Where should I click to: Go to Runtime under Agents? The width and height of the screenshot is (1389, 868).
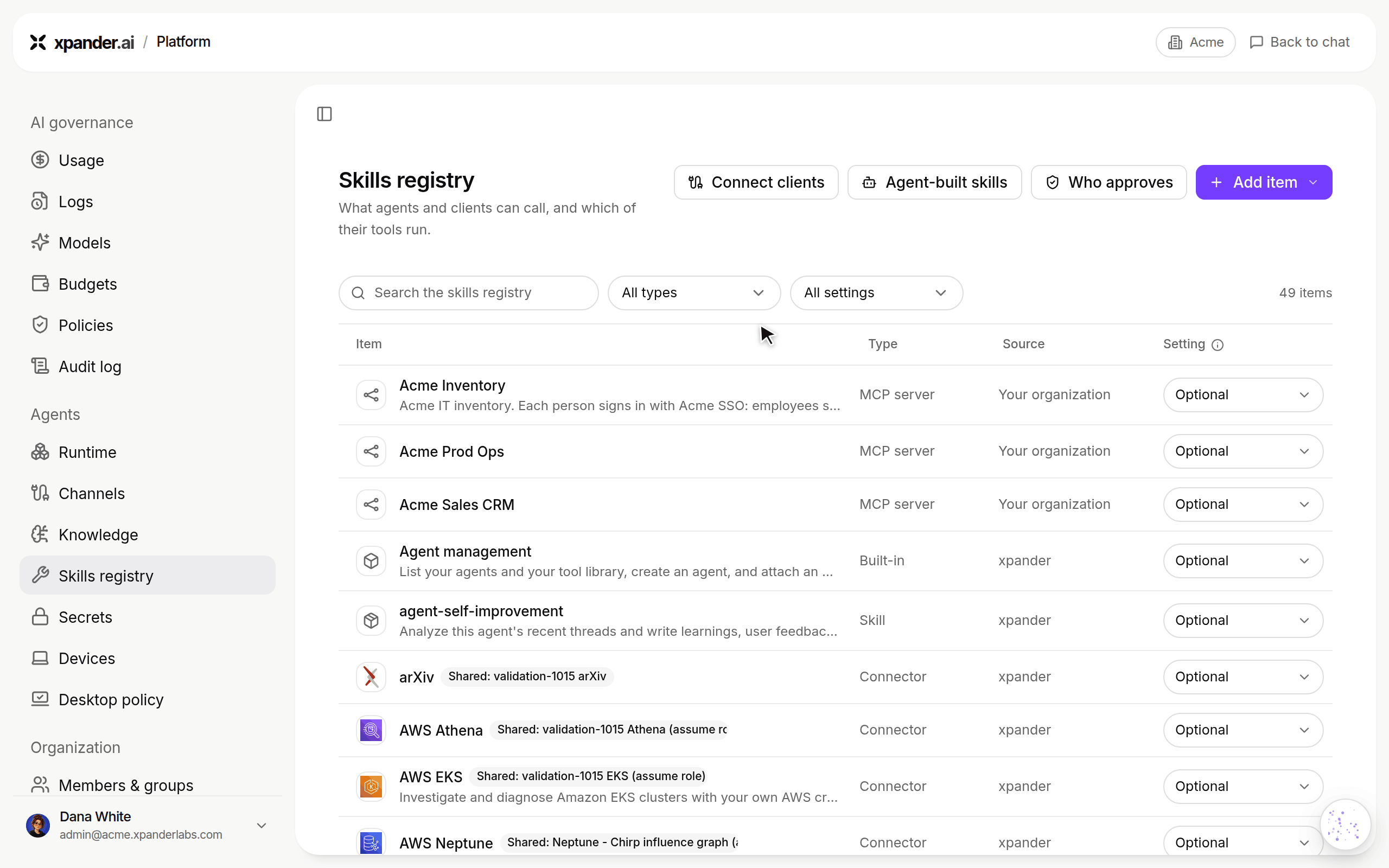pos(148,452)
